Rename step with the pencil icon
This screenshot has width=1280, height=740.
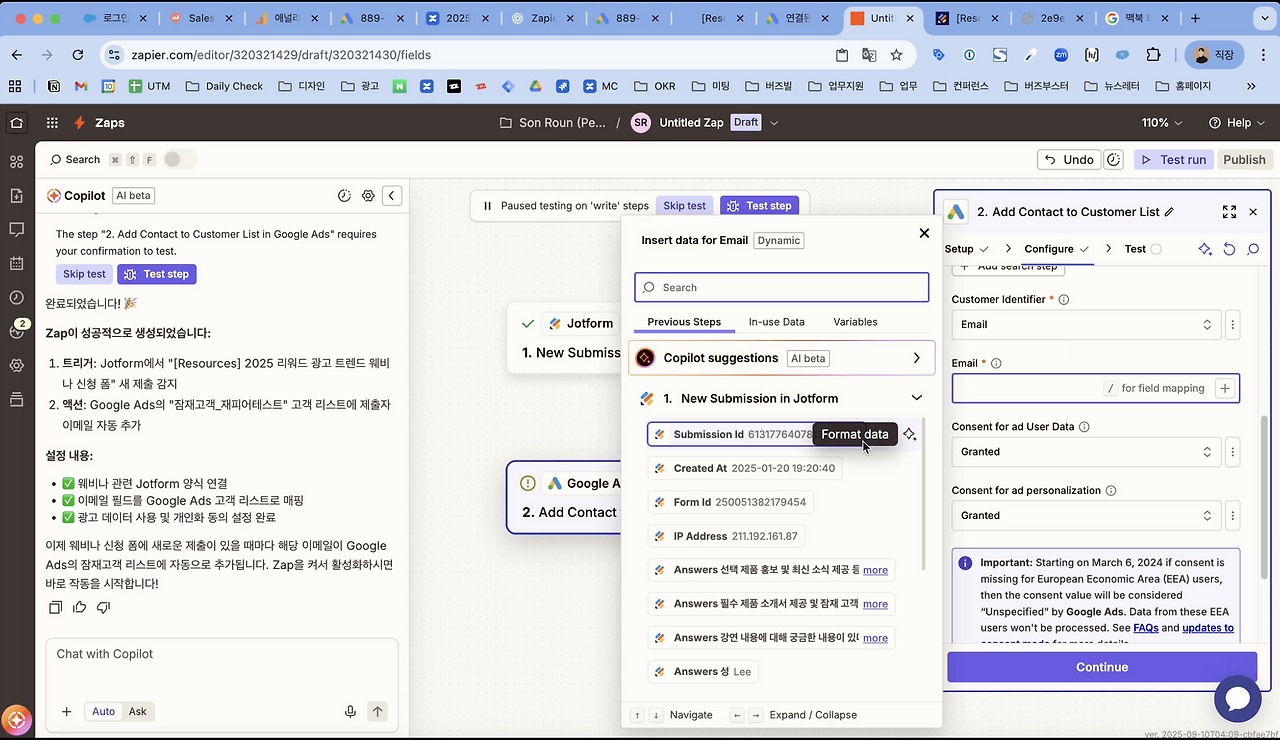pyautogui.click(x=1170, y=212)
